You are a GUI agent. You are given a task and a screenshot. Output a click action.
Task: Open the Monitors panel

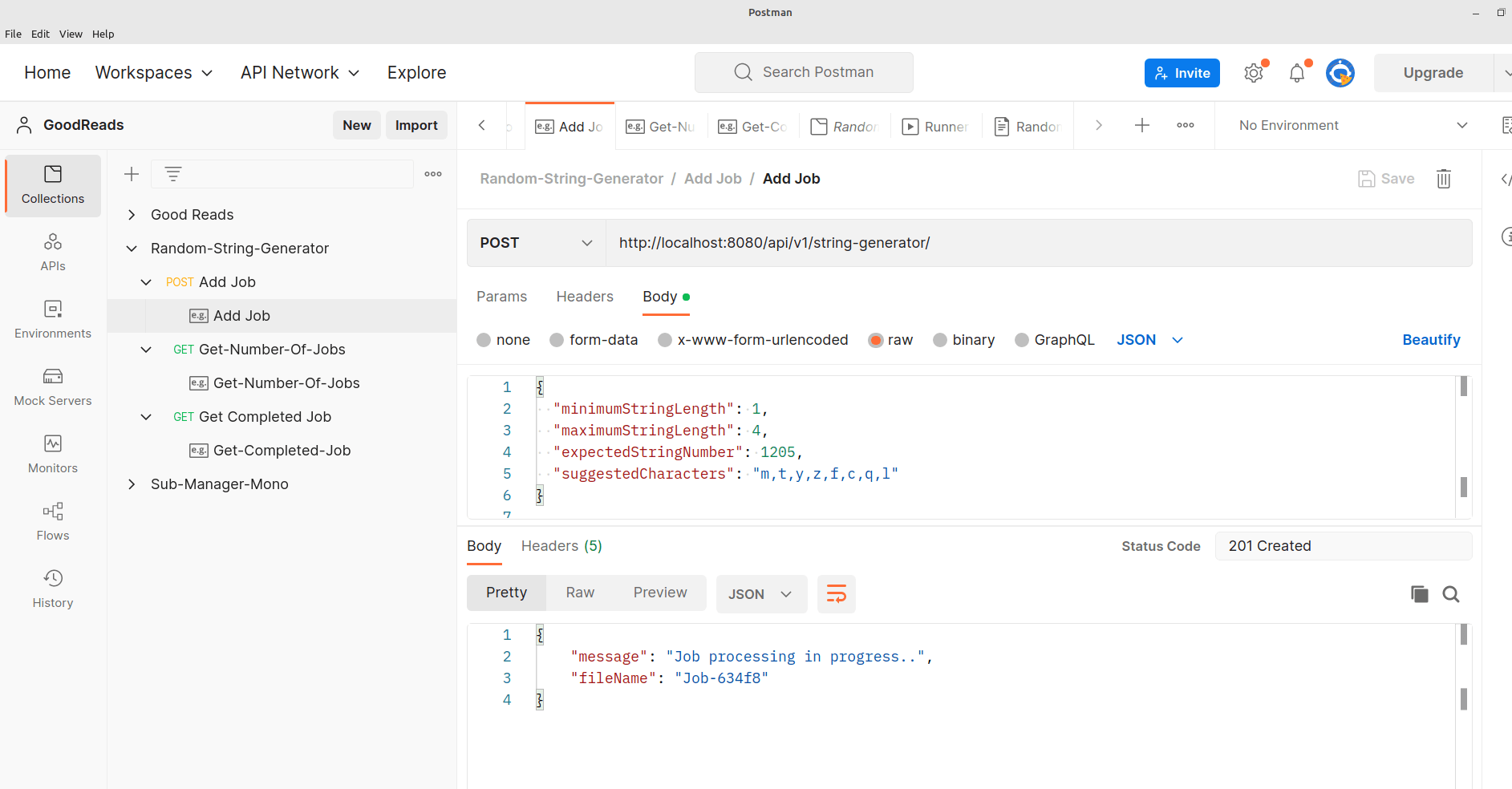52,454
